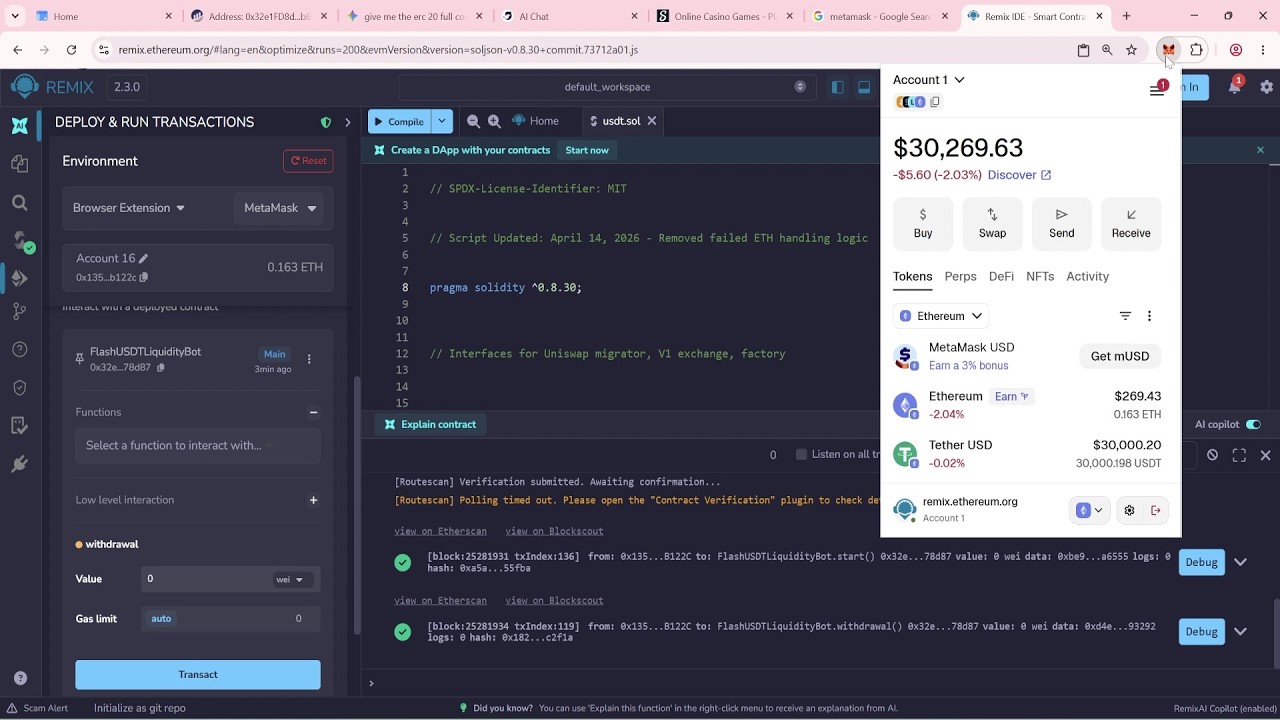Image resolution: width=1280 pixels, height=720 pixels.
Task: Click the Gas limit input field
Action: 231,619
